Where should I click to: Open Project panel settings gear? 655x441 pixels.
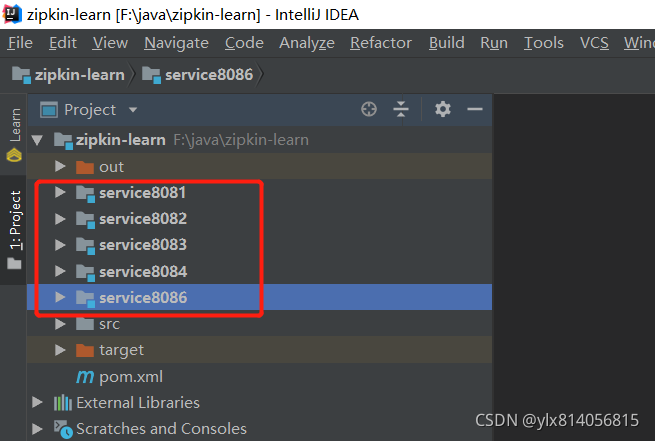442,109
